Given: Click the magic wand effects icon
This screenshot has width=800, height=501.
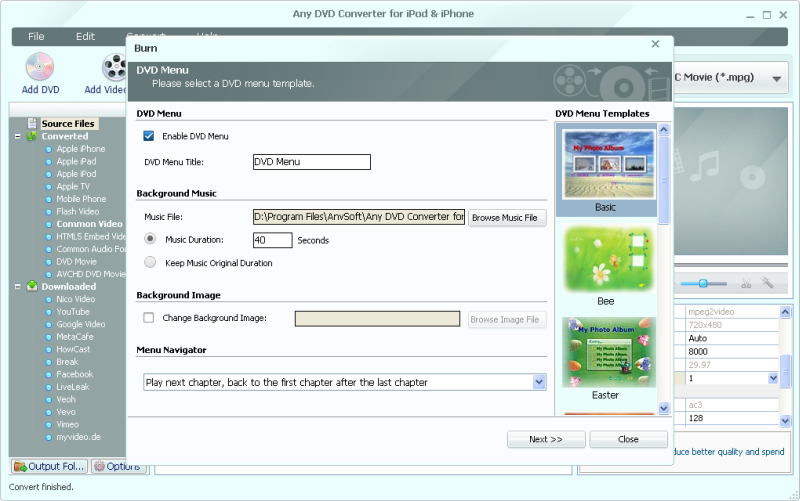Looking at the screenshot, I should (767, 282).
